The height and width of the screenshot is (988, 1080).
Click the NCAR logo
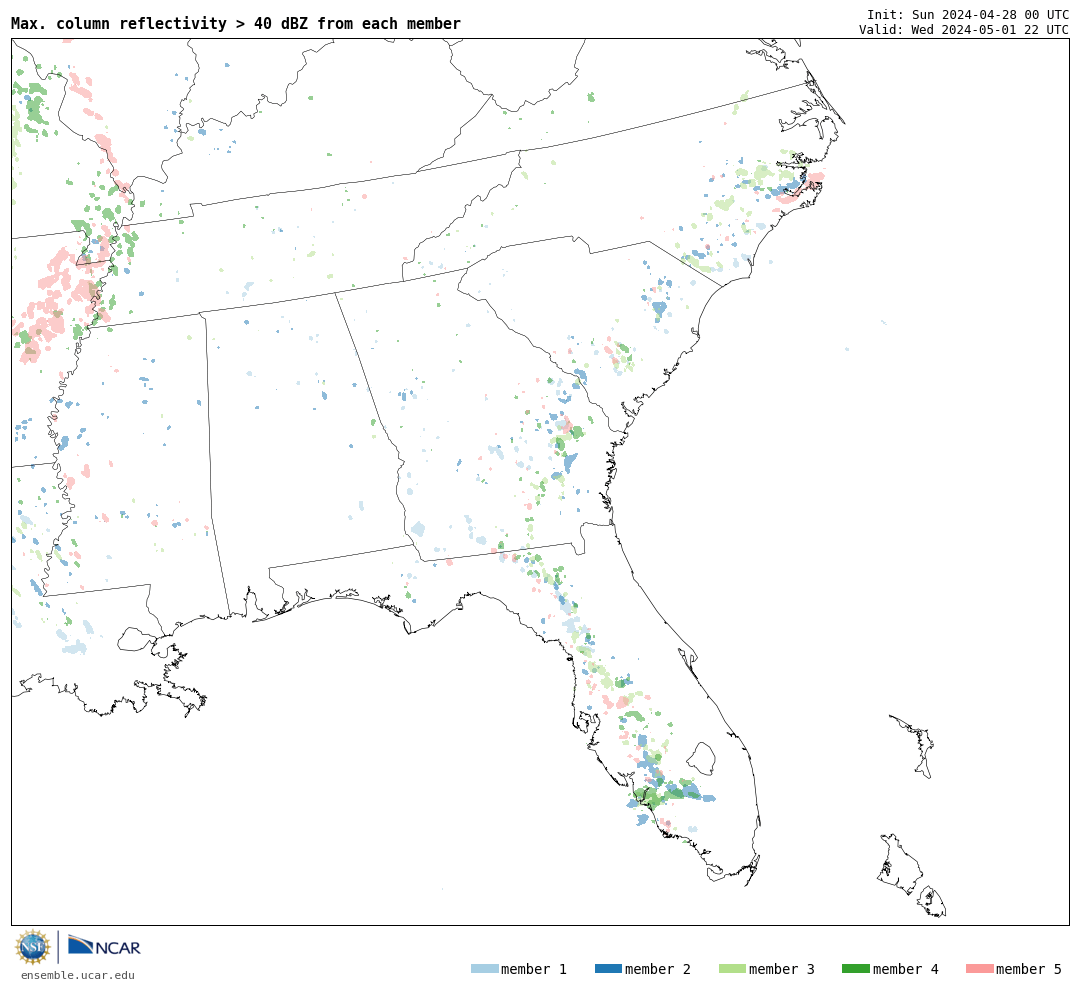point(104,946)
